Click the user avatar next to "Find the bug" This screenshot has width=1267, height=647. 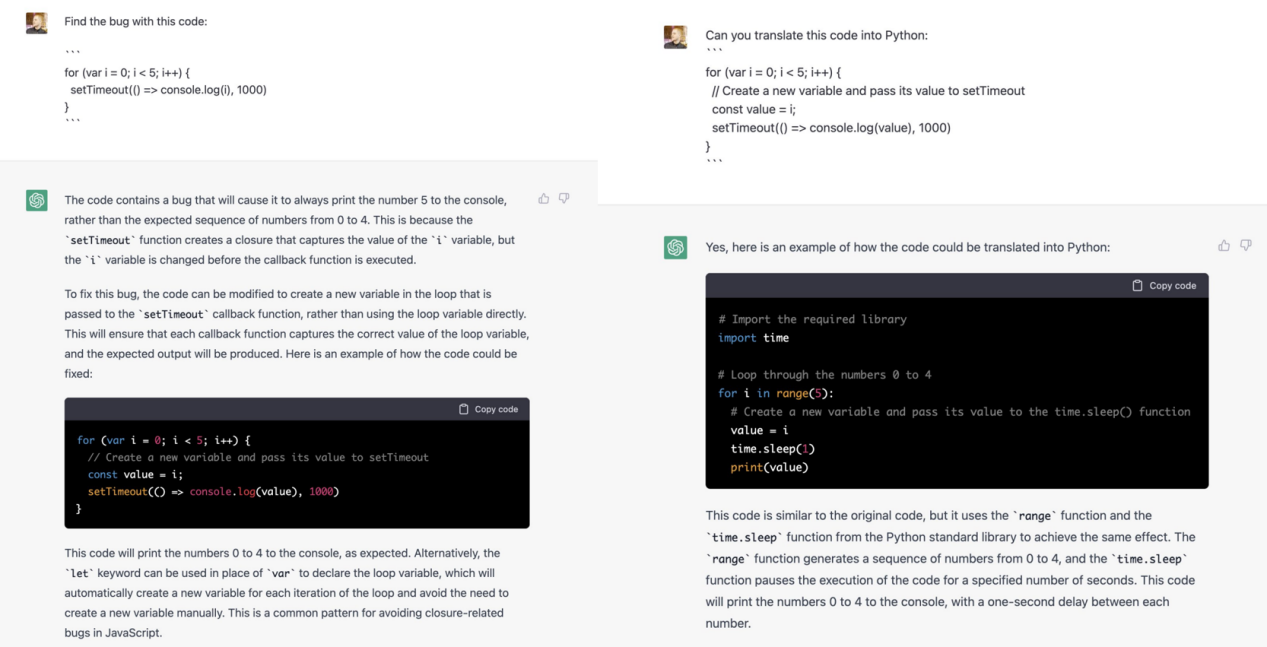click(37, 23)
